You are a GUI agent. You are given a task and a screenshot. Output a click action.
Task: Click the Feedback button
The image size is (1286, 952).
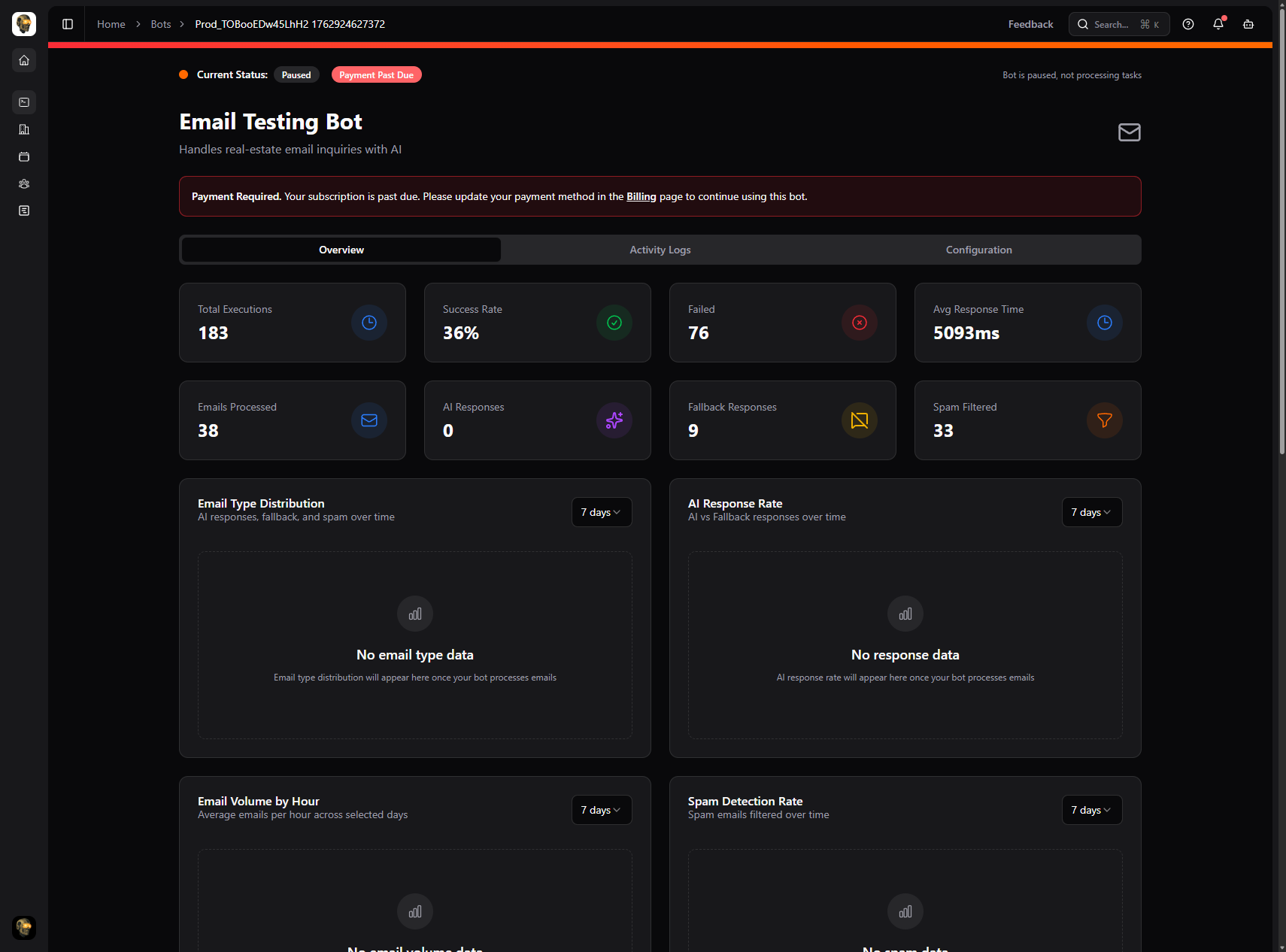1030,24
